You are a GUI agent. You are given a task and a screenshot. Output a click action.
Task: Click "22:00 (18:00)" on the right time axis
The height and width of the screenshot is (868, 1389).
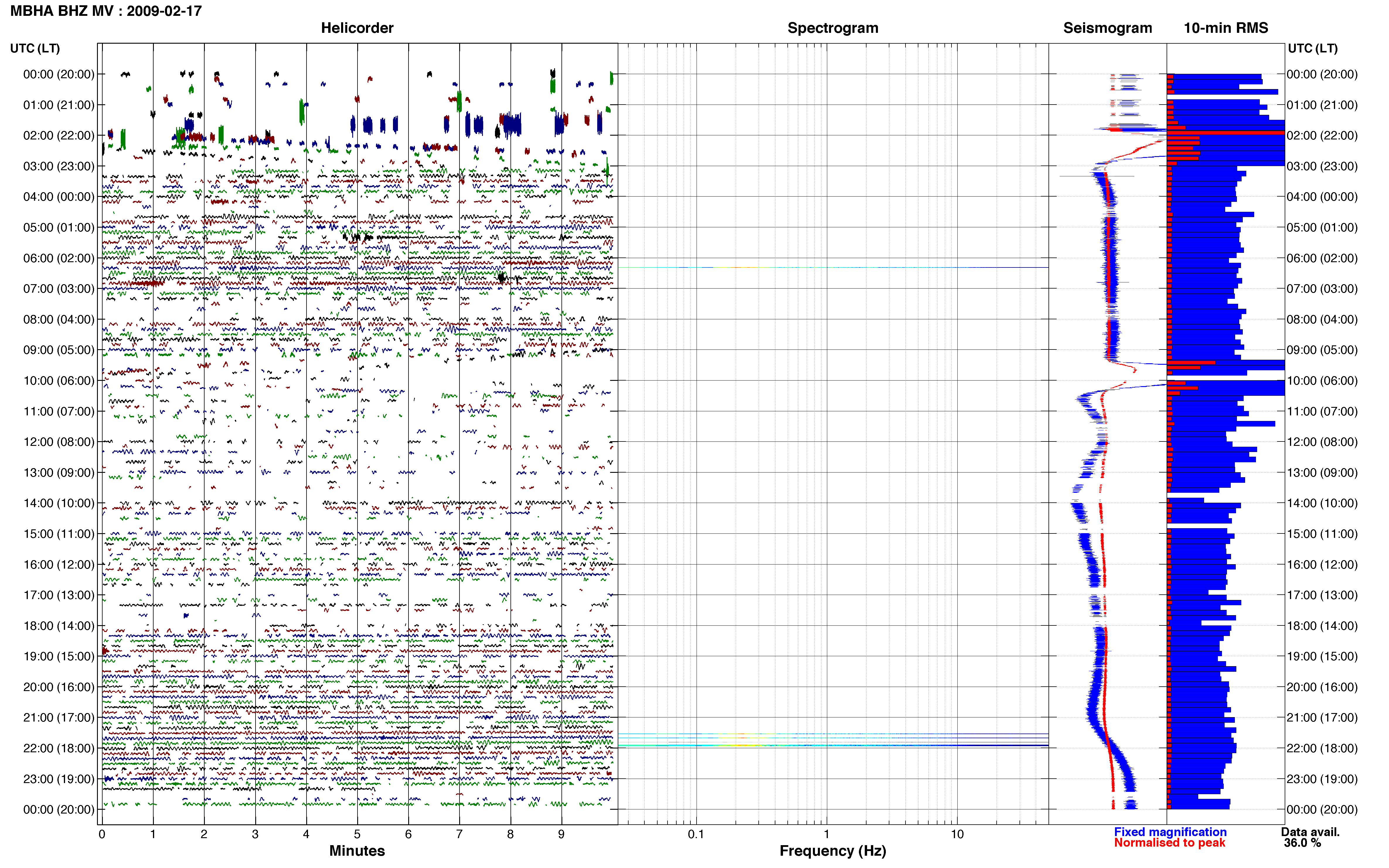tap(1322, 748)
